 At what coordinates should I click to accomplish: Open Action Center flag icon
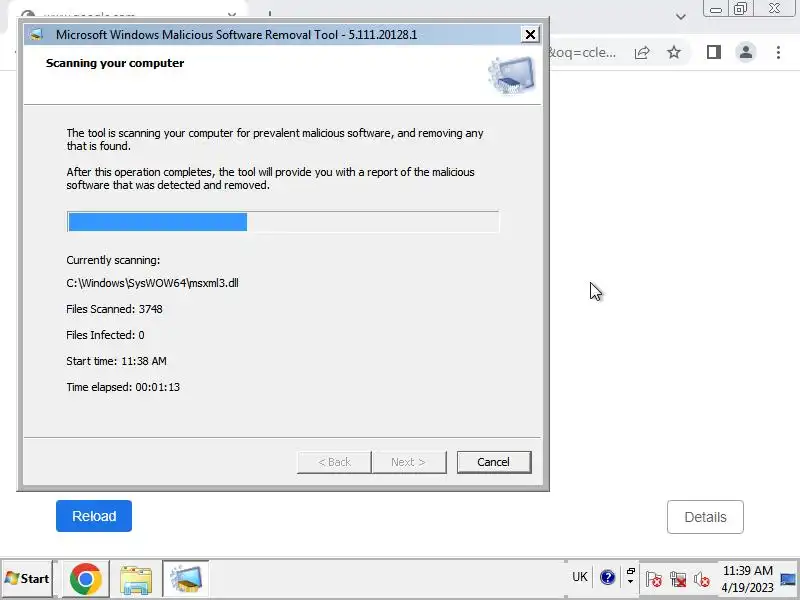[x=654, y=579]
